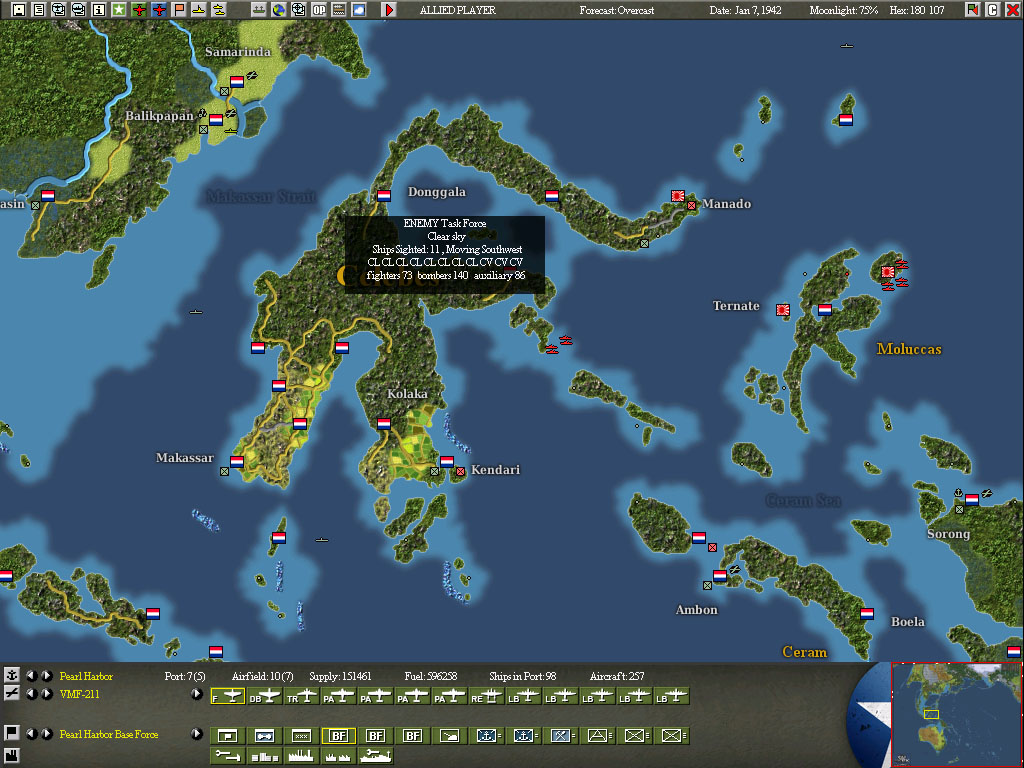
Task: Go to next air group after VMF-211
Action: coord(46,694)
